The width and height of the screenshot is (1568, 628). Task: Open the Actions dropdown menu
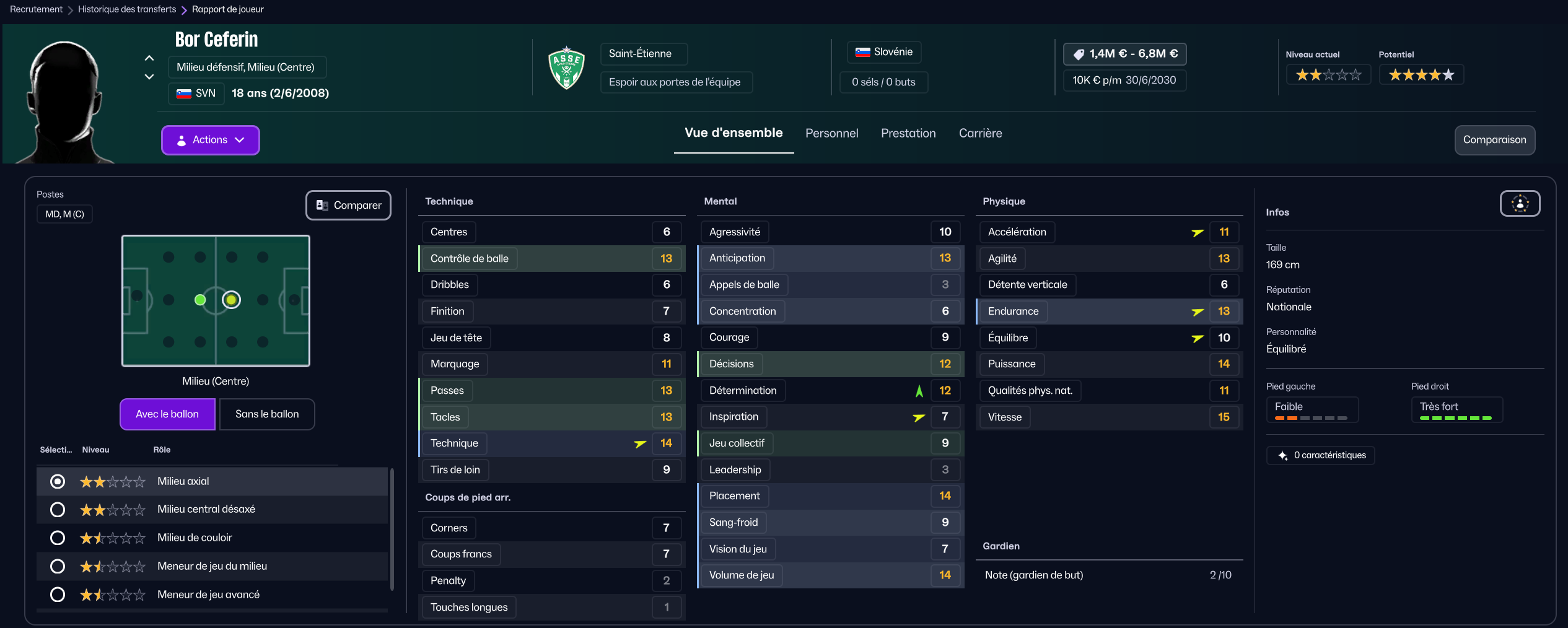coord(210,140)
